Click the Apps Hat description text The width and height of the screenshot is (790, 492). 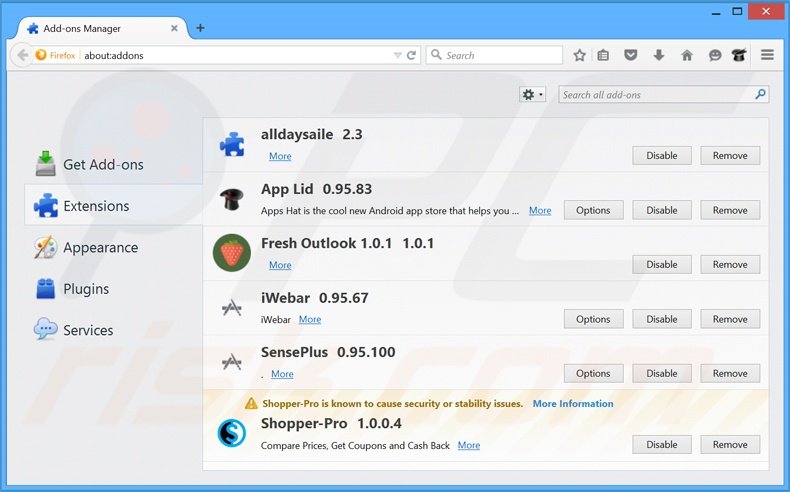click(390, 210)
